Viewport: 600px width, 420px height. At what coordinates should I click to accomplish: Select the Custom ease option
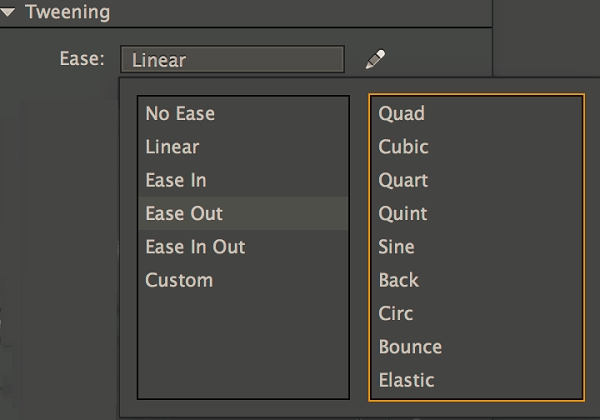[x=179, y=280]
